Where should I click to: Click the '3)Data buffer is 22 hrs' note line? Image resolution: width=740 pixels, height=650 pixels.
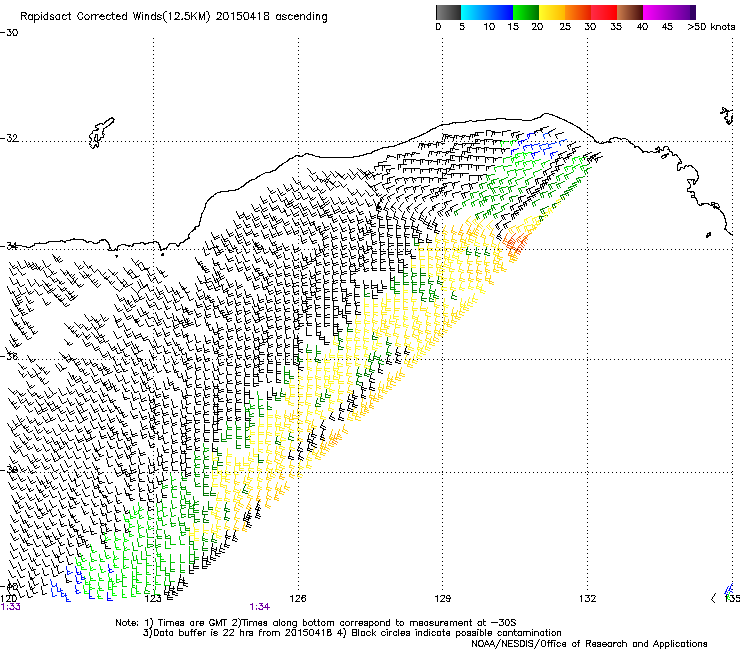point(352,633)
